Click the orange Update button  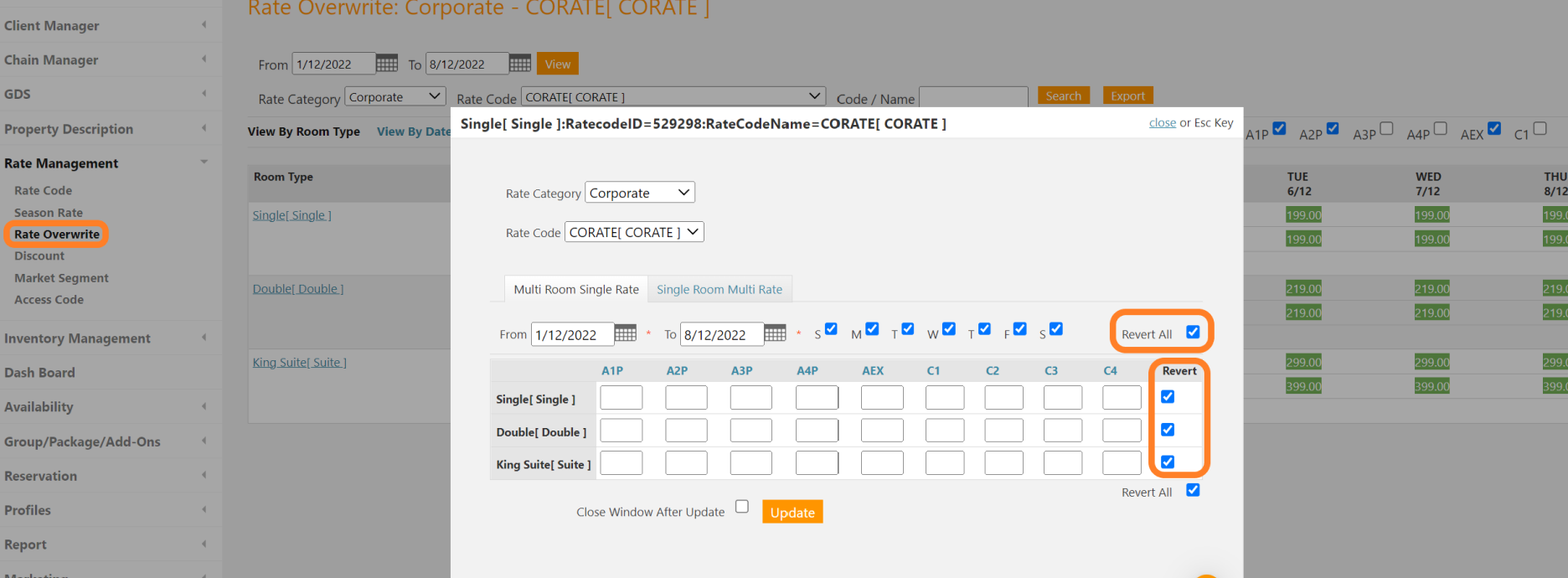[792, 512]
